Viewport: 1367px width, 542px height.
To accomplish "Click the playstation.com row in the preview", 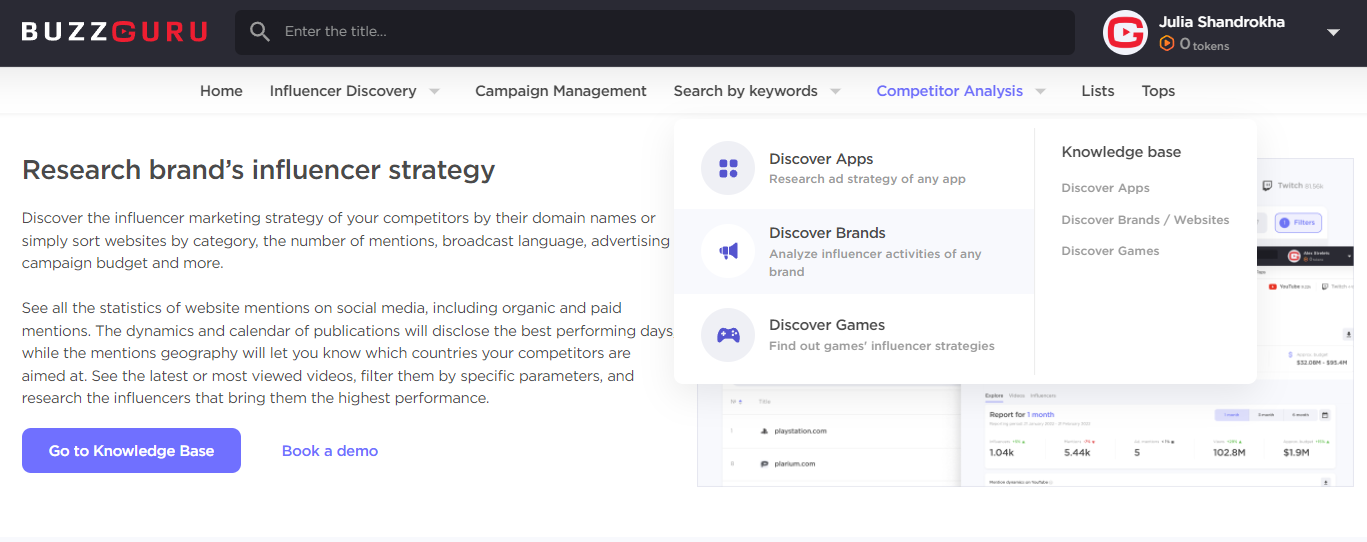I will pyautogui.click(x=840, y=431).
